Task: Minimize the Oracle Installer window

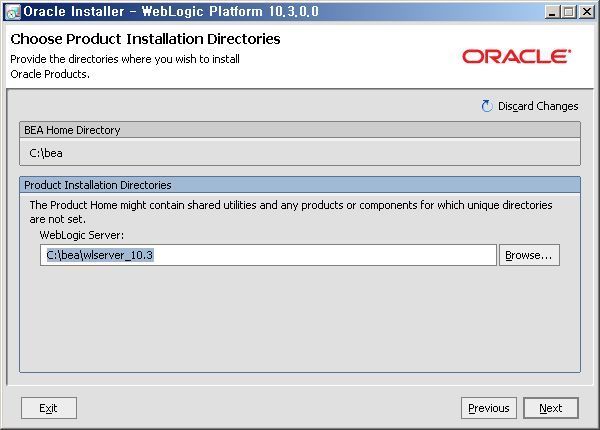Action: [x=551, y=12]
